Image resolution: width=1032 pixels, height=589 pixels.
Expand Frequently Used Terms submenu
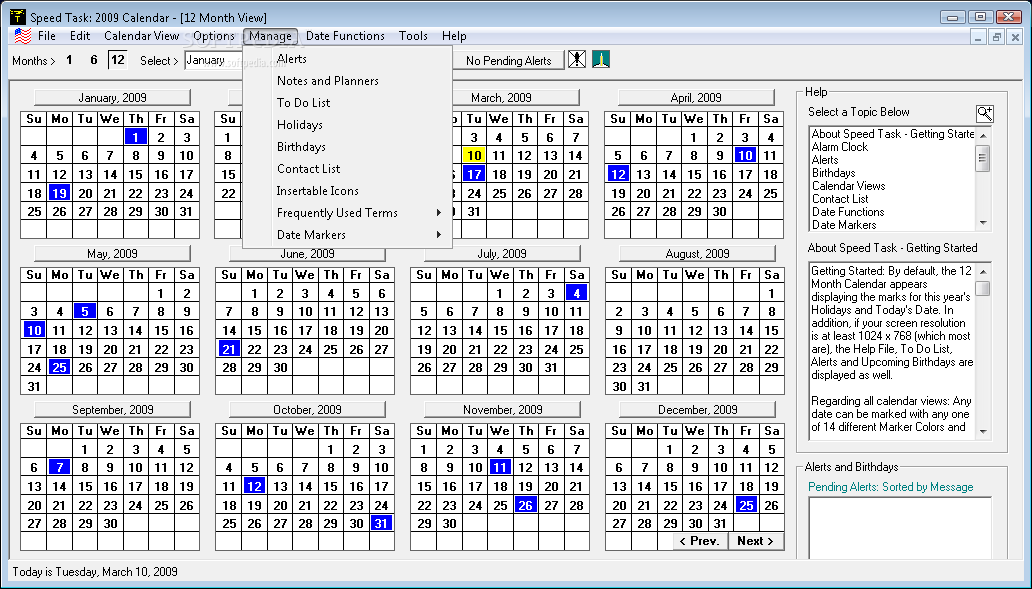[348, 213]
